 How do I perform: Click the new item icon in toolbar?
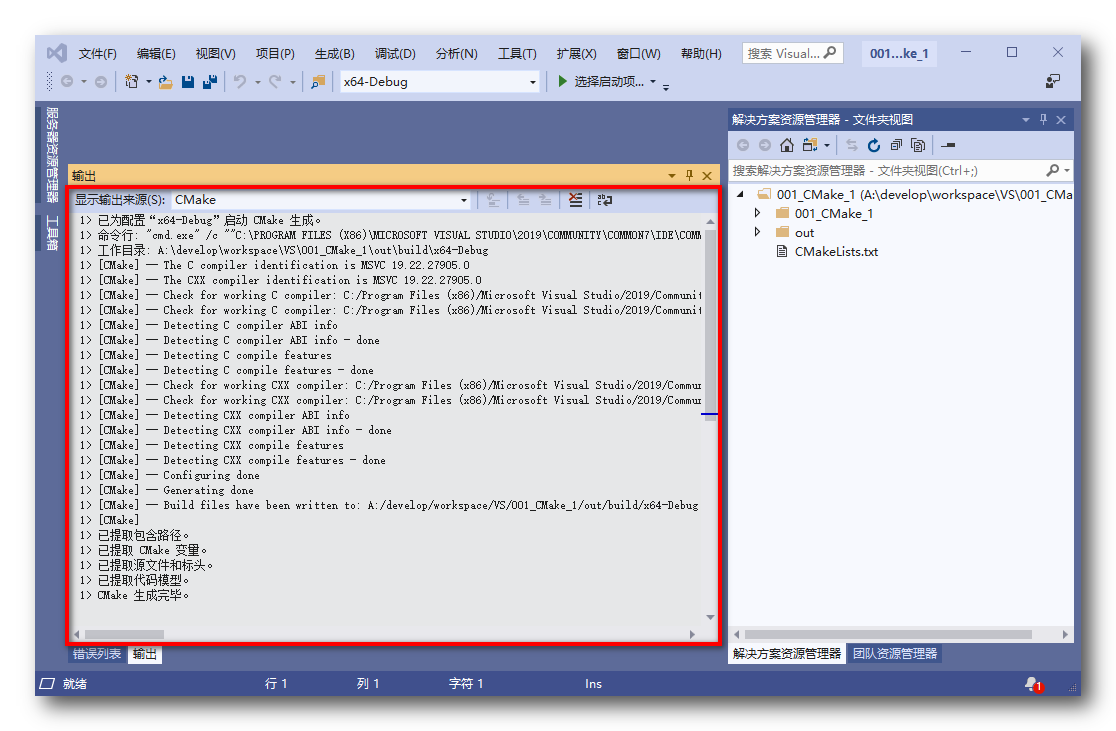(x=132, y=82)
